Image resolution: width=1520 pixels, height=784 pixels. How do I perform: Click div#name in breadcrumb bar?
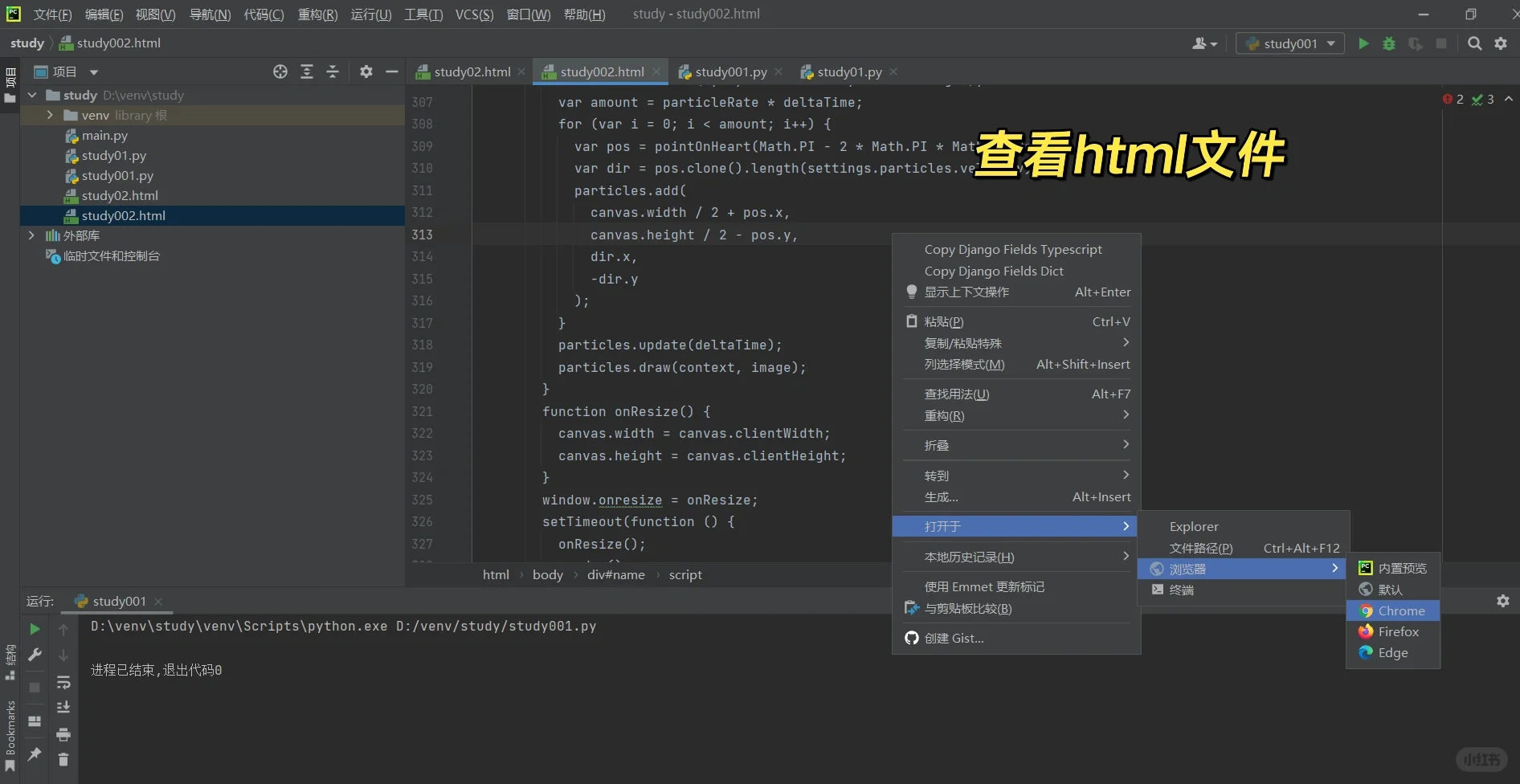(x=615, y=574)
